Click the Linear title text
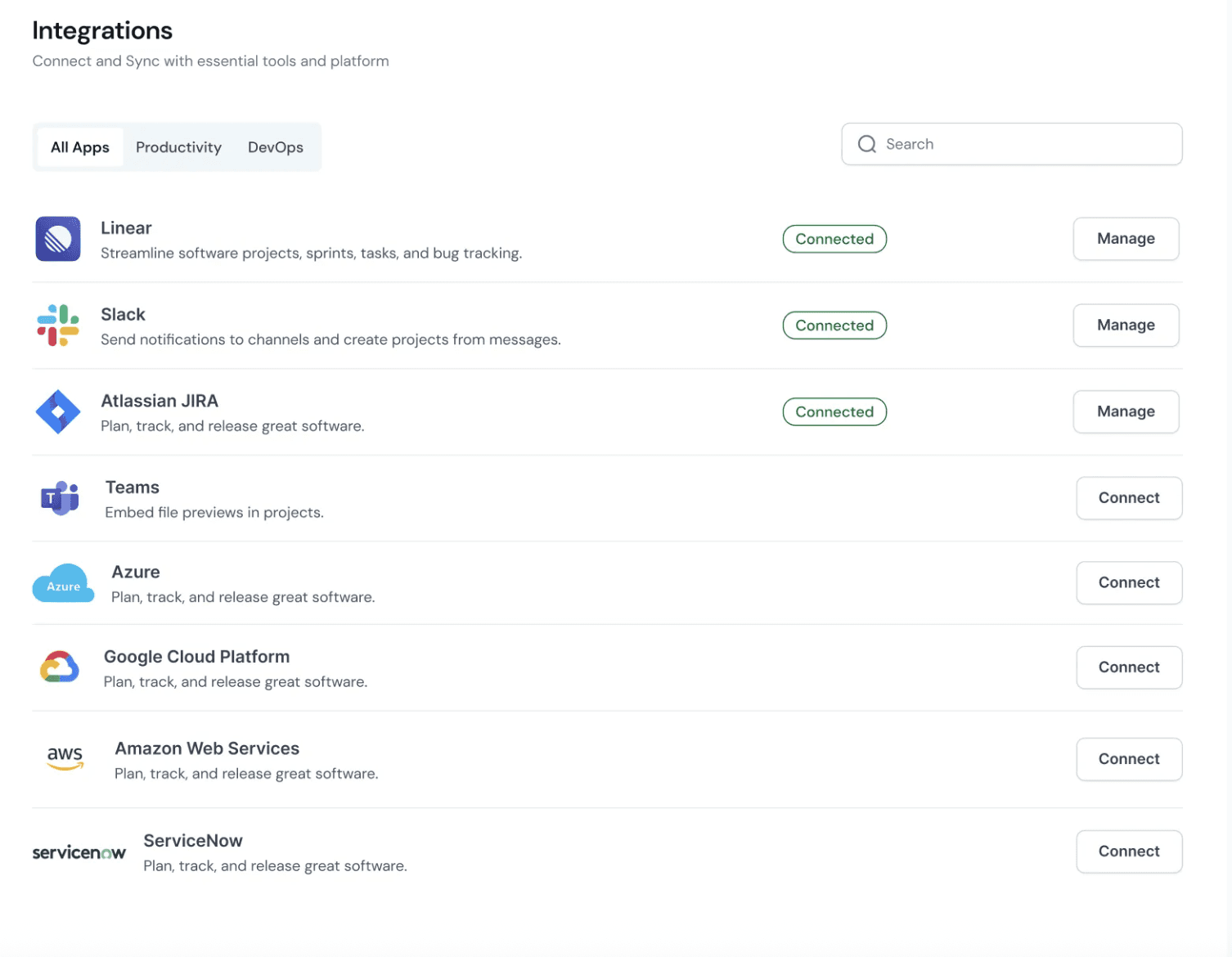Viewport: 1232px width, 957px height. point(126,228)
